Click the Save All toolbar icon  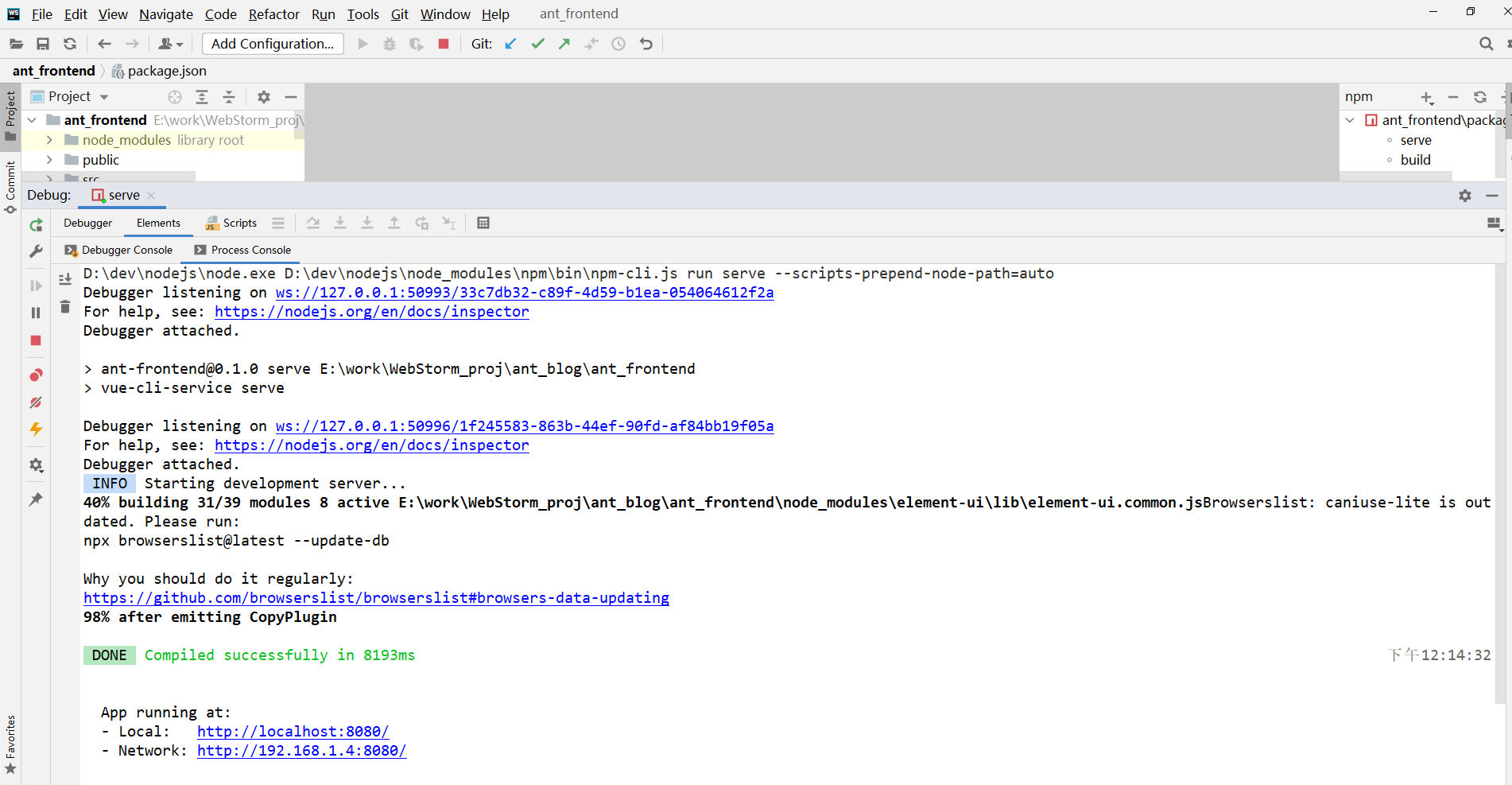(43, 44)
